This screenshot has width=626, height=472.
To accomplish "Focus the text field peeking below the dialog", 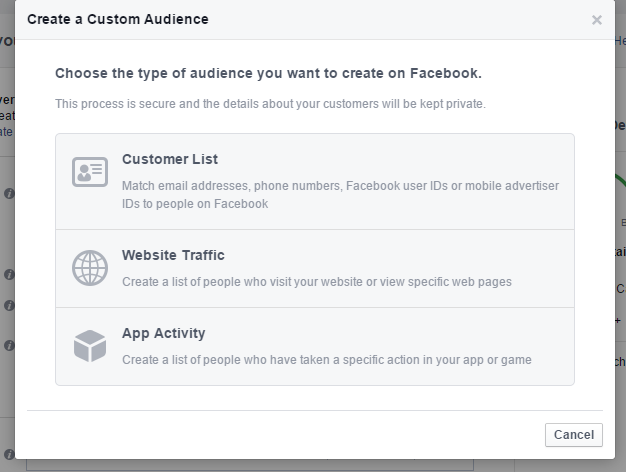I will 250,465.
